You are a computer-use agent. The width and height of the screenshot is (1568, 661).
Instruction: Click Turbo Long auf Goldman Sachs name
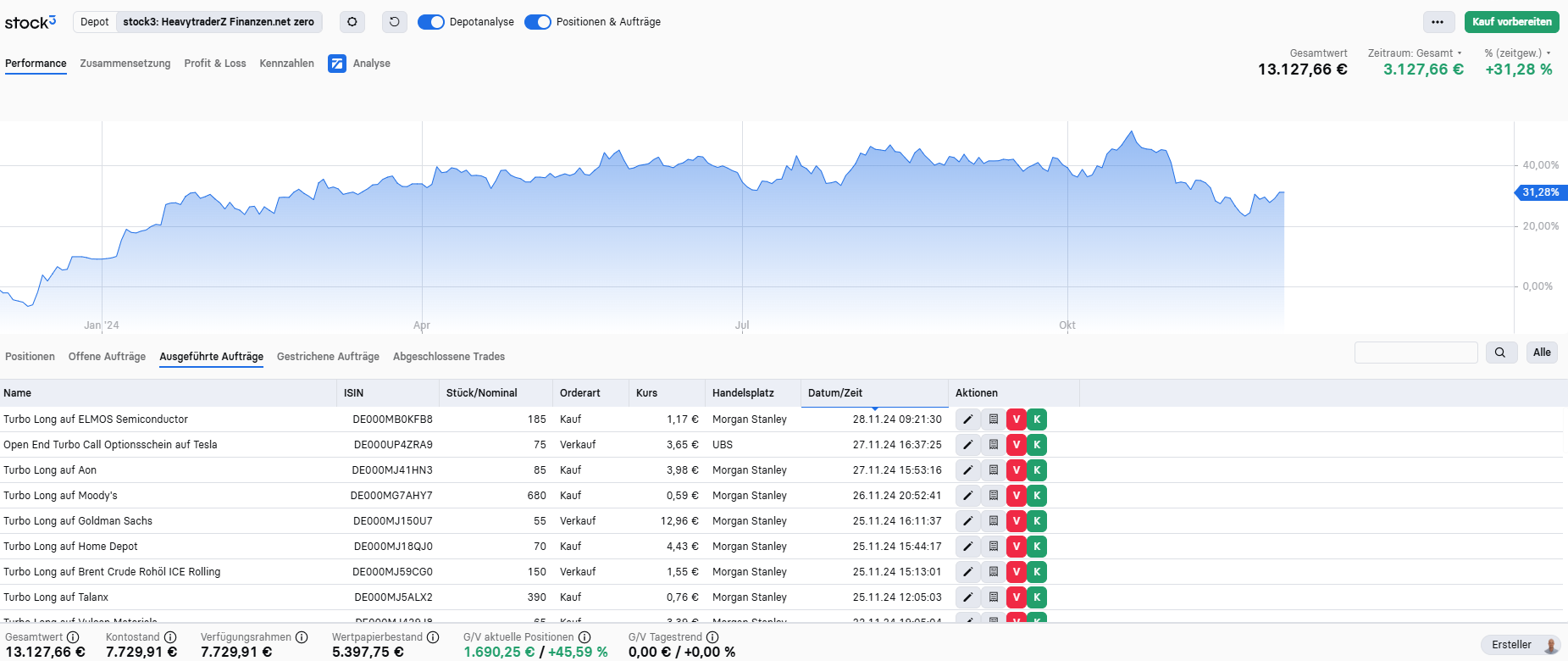coord(78,521)
